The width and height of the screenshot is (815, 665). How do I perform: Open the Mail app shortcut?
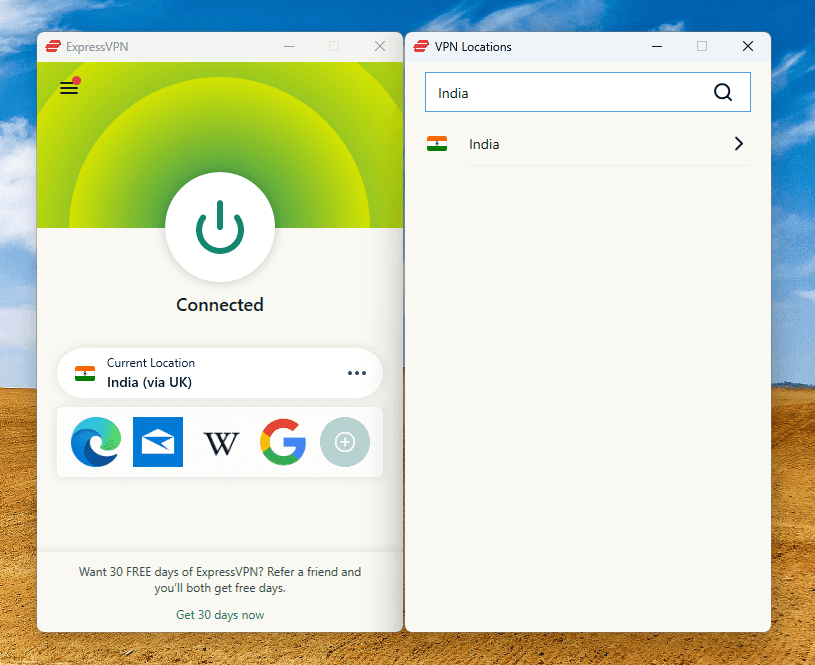pos(158,442)
